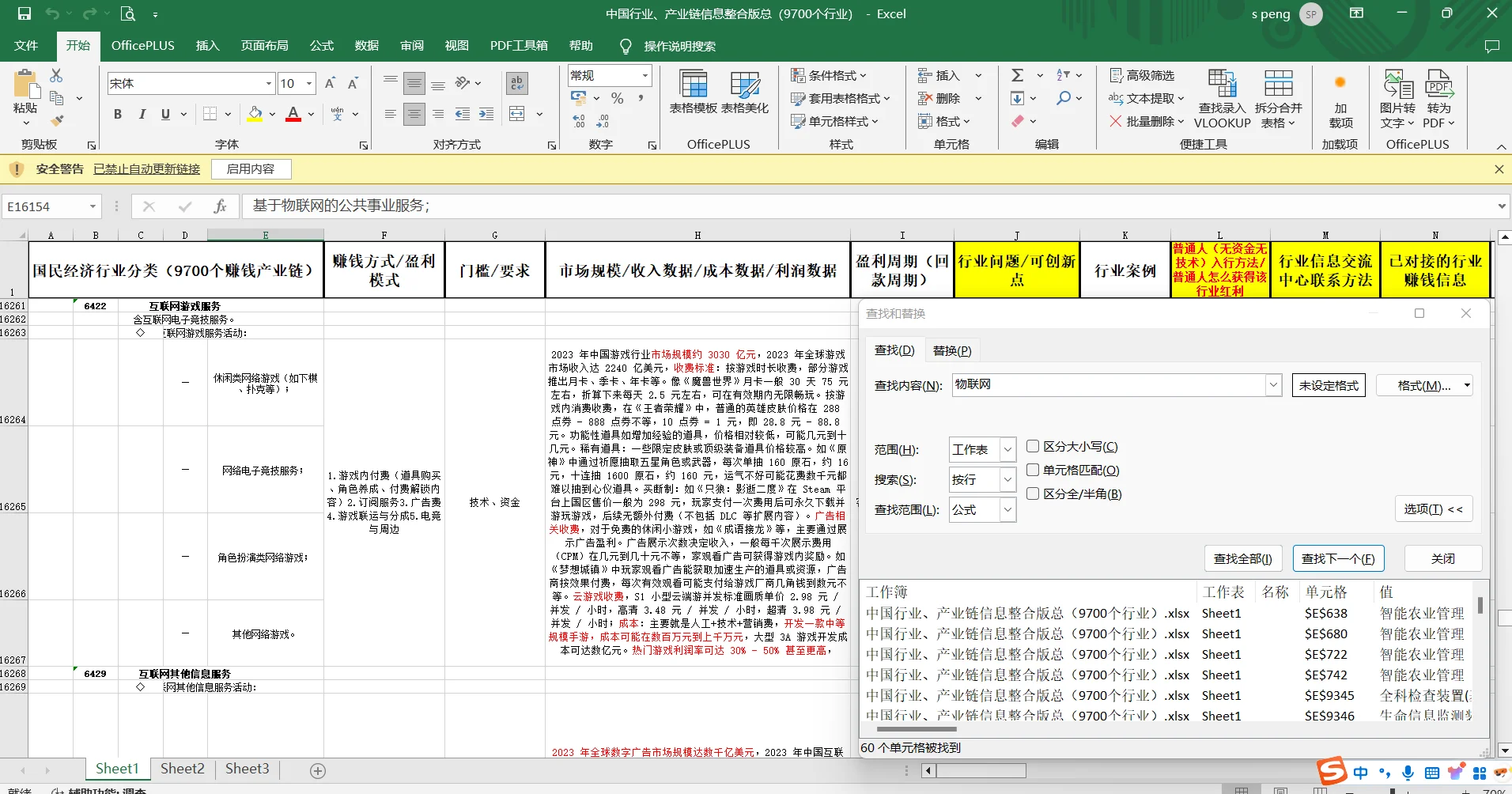Toggle Bold formatting
1512x794 pixels.
click(x=118, y=114)
